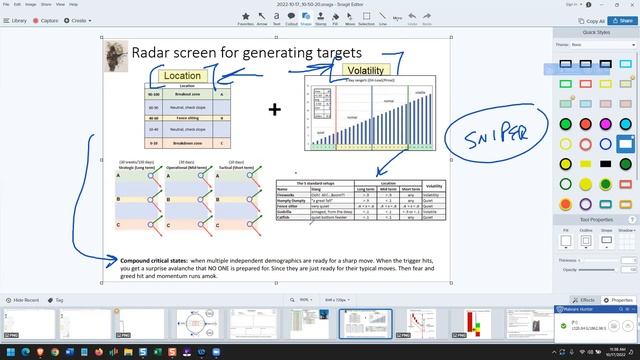Open the Image menu
640x360 pixels.
(31, 4)
